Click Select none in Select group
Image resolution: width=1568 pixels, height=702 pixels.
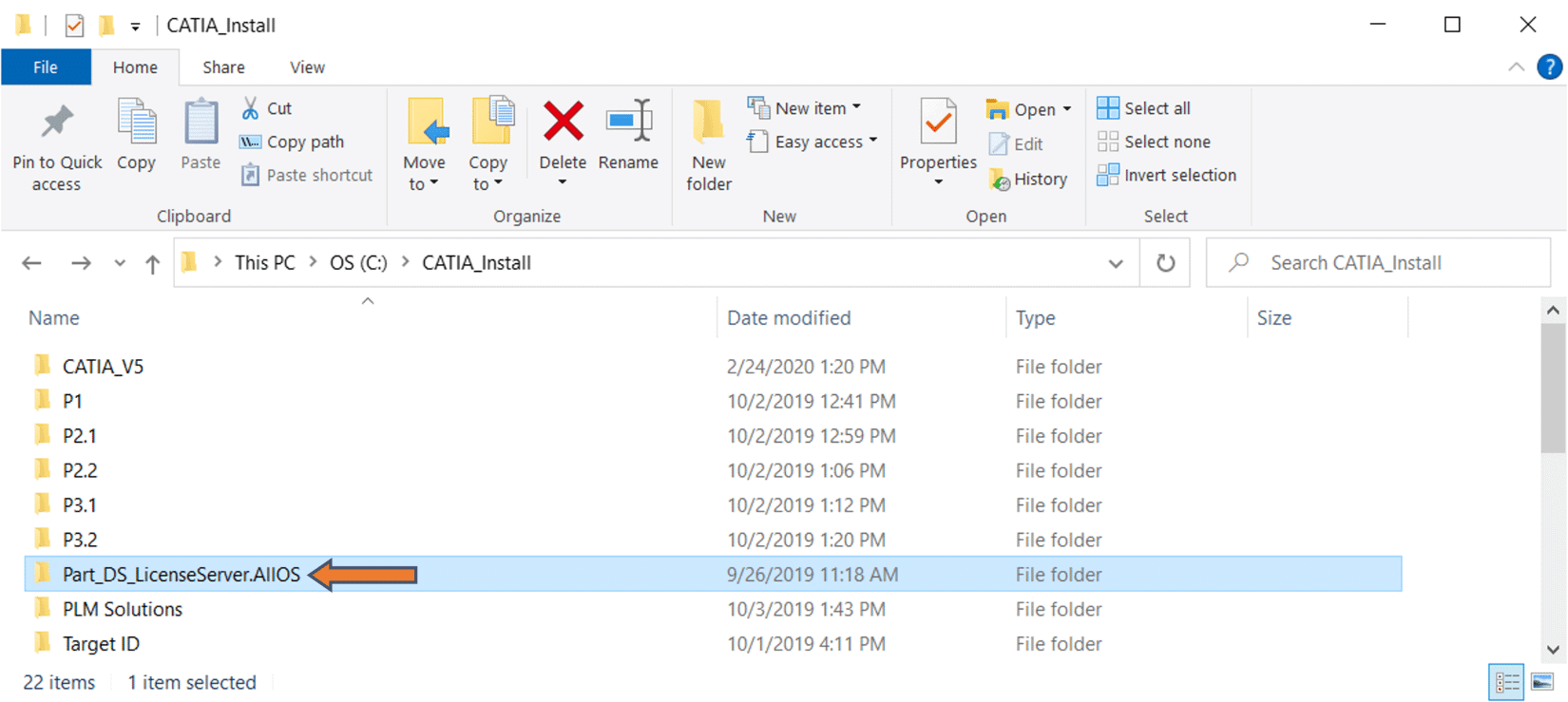pyautogui.click(x=1154, y=142)
